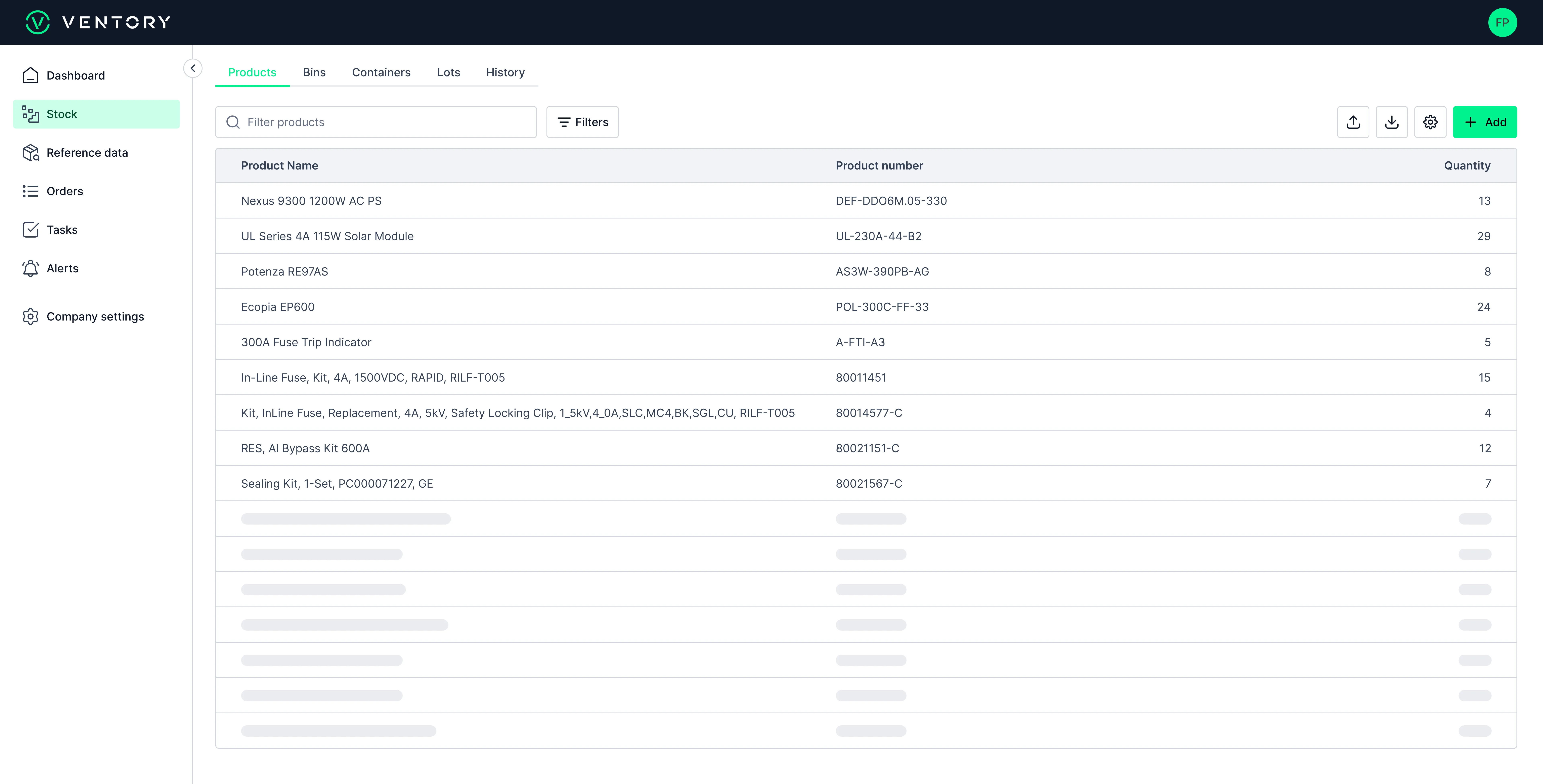Open Tasks in the sidebar
The image size is (1543, 784).
pos(62,230)
